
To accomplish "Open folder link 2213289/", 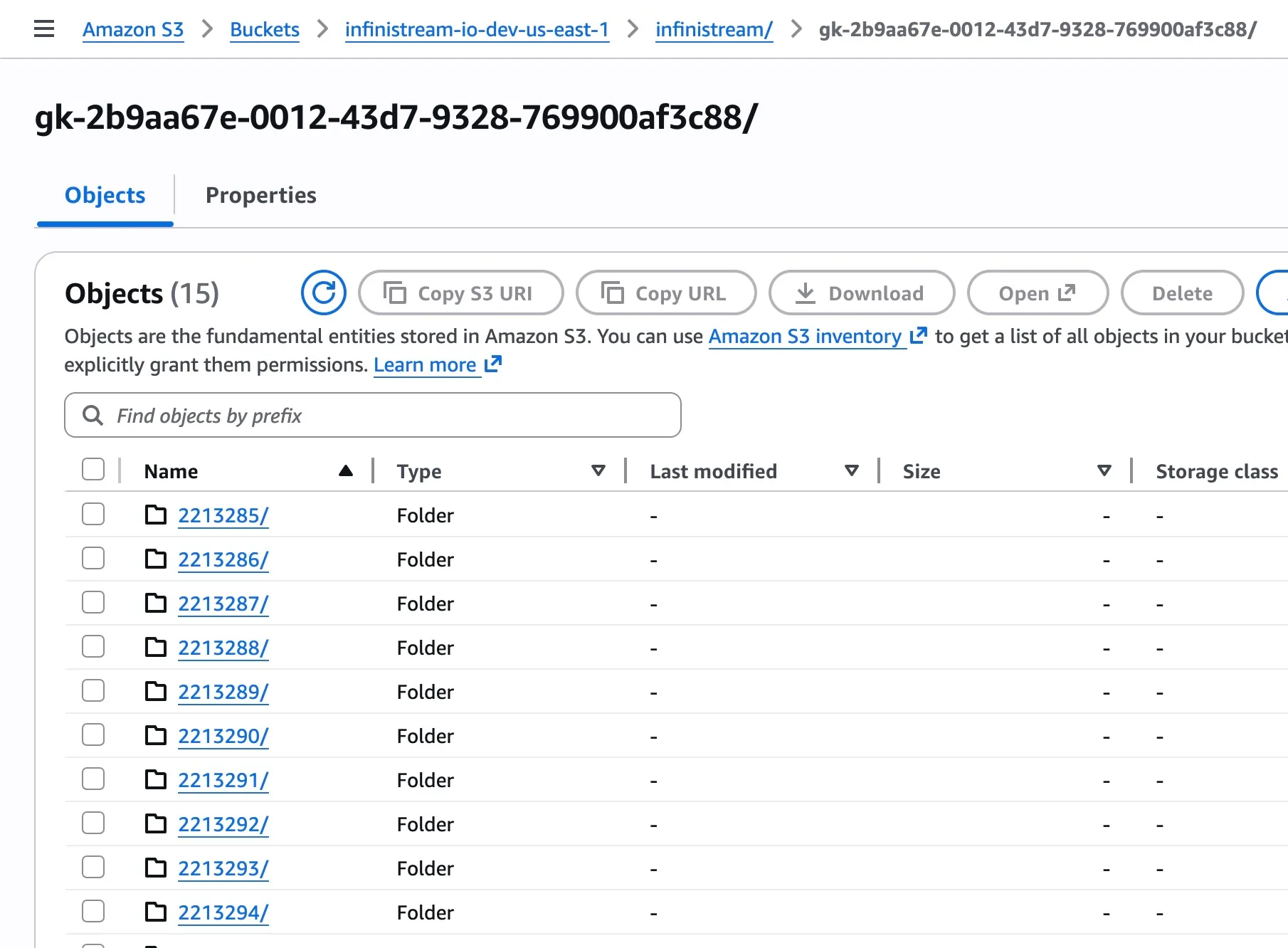I will pyautogui.click(x=223, y=692).
